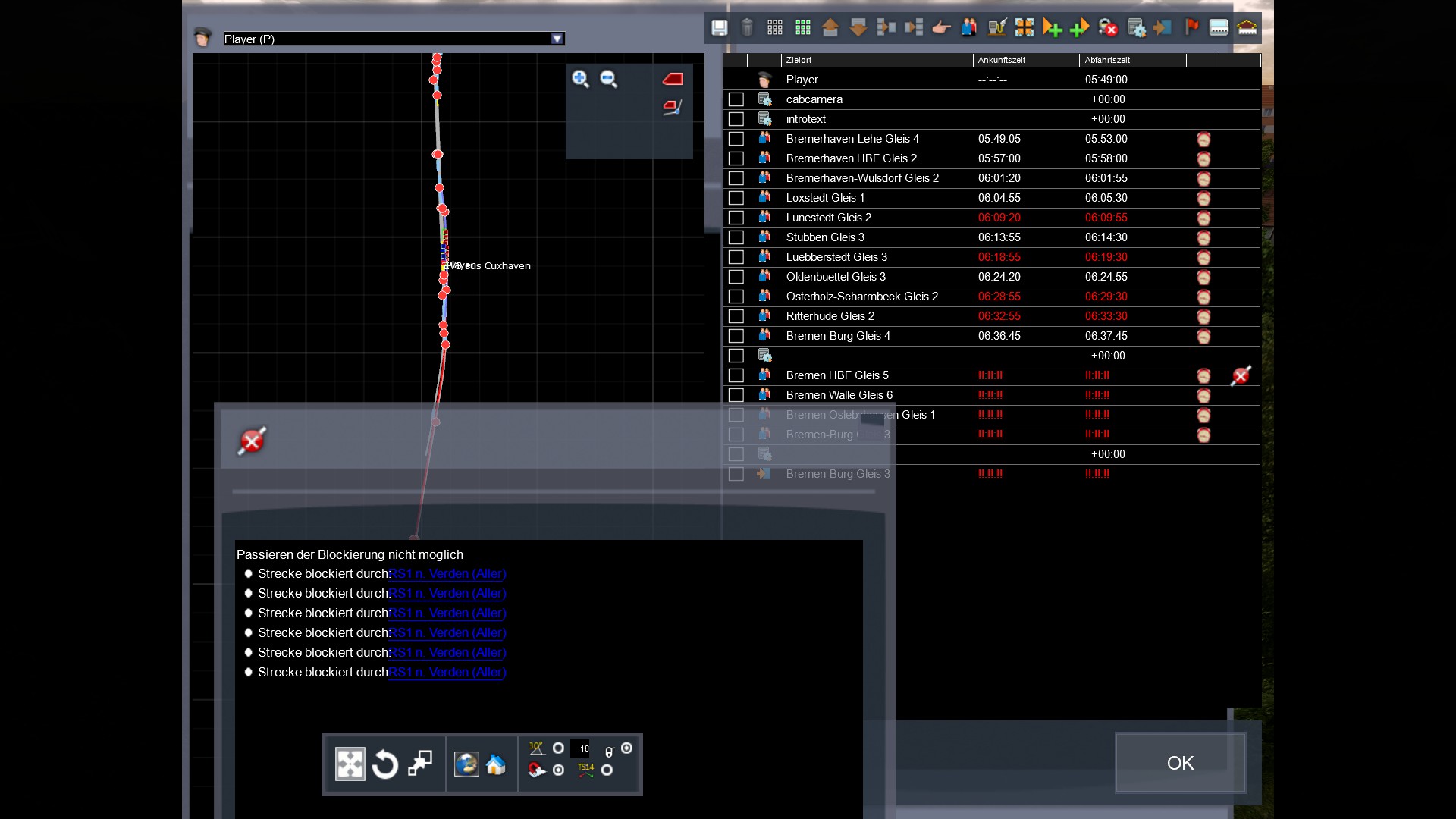Click the refuel pump instruction icon

996,28
